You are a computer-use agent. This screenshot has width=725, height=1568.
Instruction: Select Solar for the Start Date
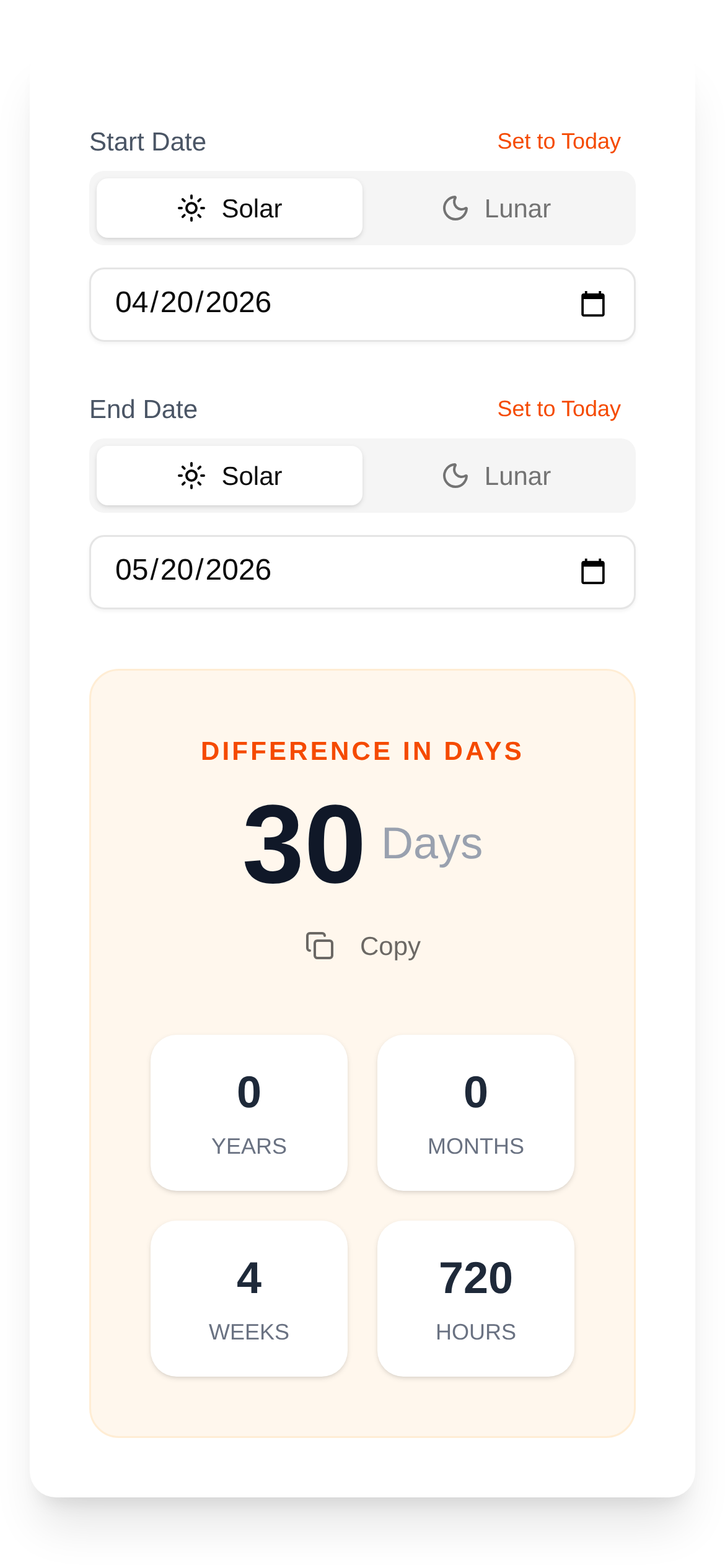230,208
